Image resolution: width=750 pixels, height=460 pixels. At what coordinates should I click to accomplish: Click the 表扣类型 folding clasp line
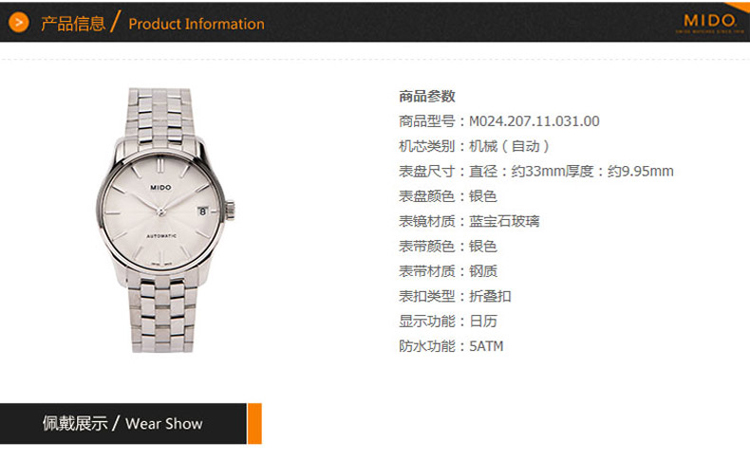(455, 296)
